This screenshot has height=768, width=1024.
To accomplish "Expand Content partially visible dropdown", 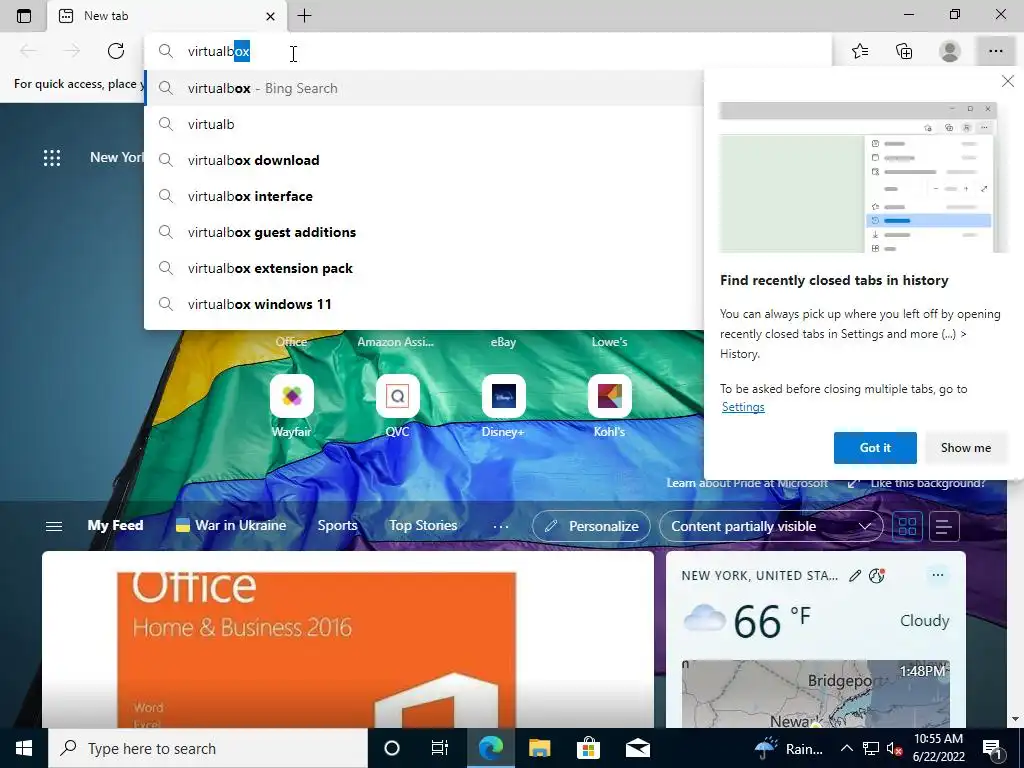I will [x=771, y=526].
